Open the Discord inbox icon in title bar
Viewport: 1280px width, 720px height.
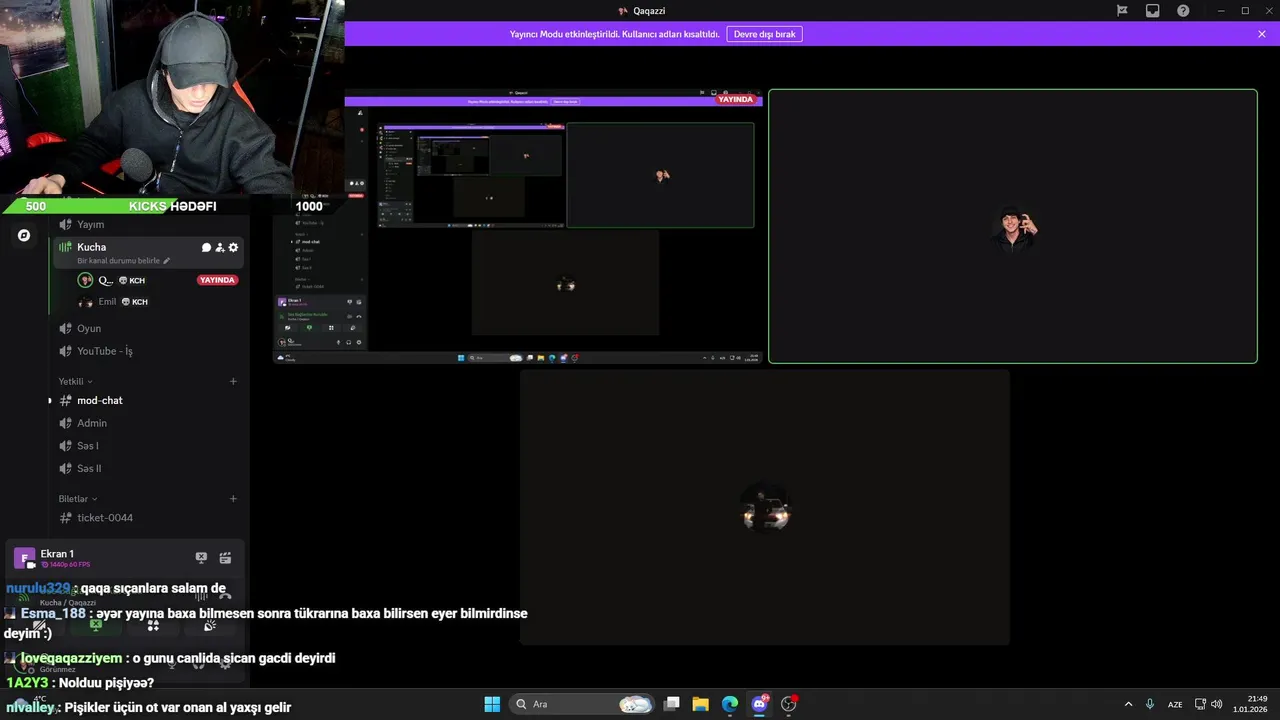tap(1152, 10)
